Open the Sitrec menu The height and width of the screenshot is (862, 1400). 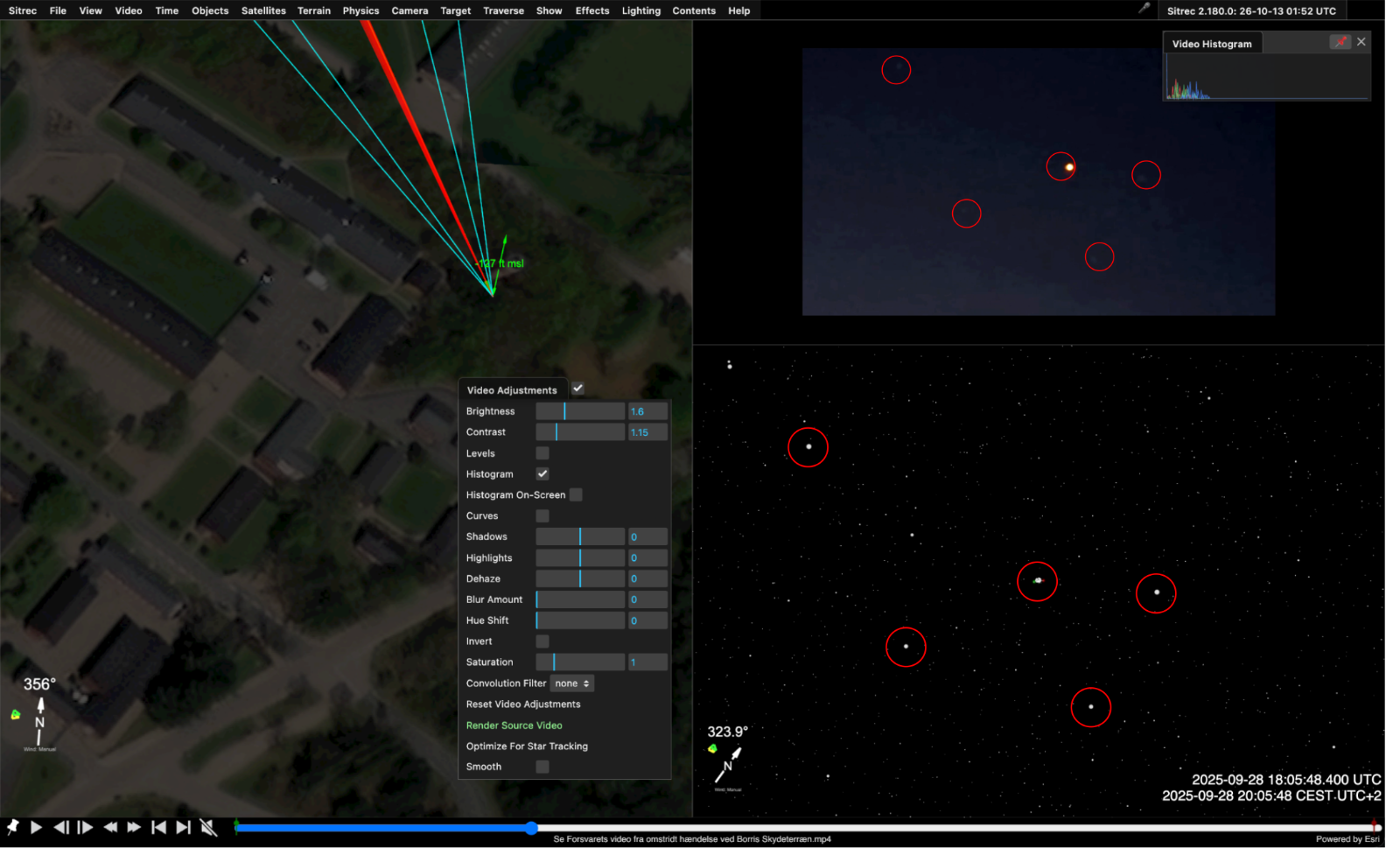(x=23, y=11)
